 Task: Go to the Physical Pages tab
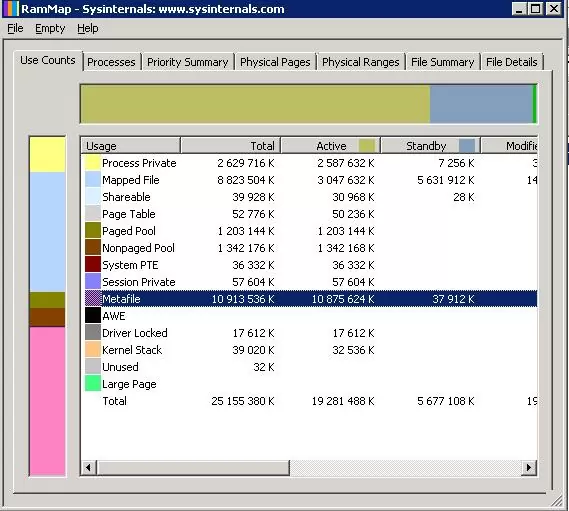tap(275, 62)
